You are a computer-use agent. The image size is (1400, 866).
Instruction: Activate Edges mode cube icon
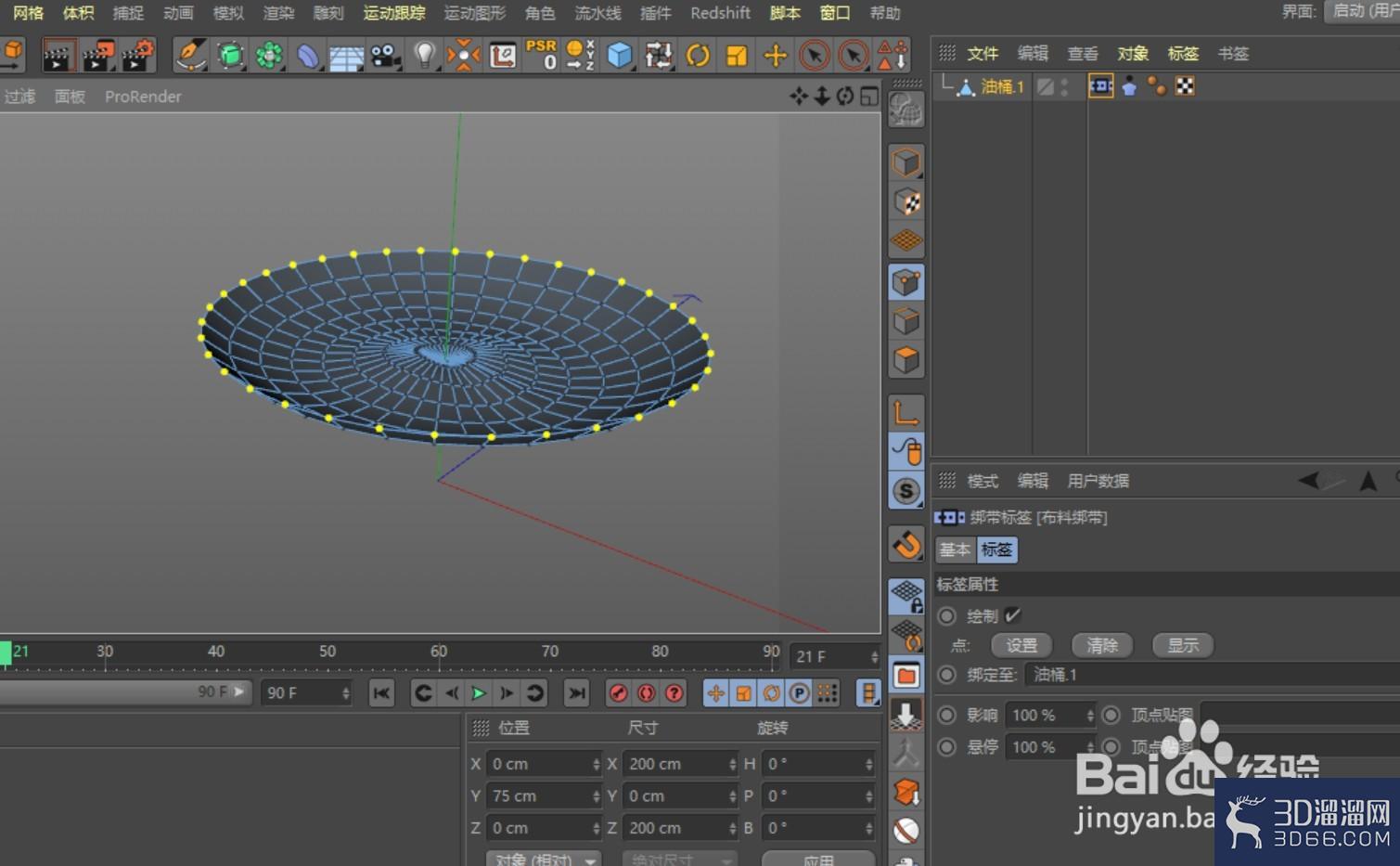coord(906,321)
